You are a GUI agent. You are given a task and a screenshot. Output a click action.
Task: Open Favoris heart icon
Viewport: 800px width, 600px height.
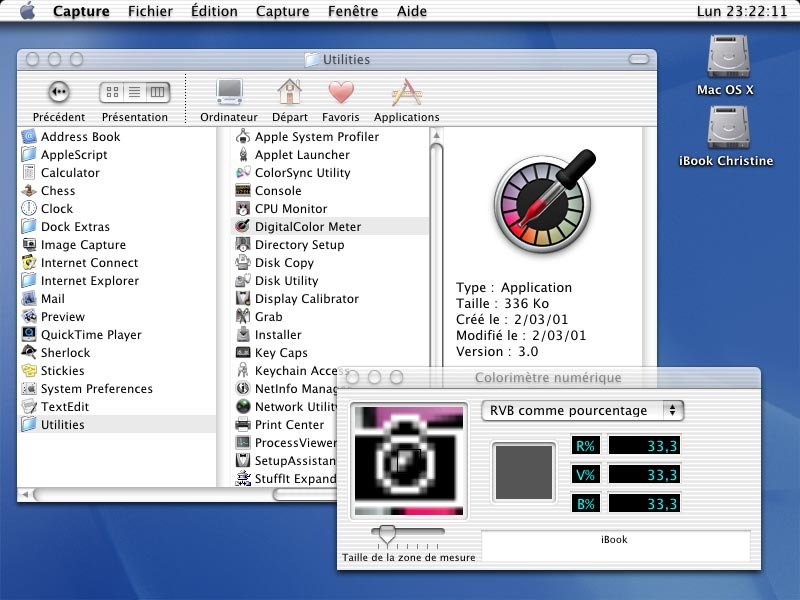(341, 92)
